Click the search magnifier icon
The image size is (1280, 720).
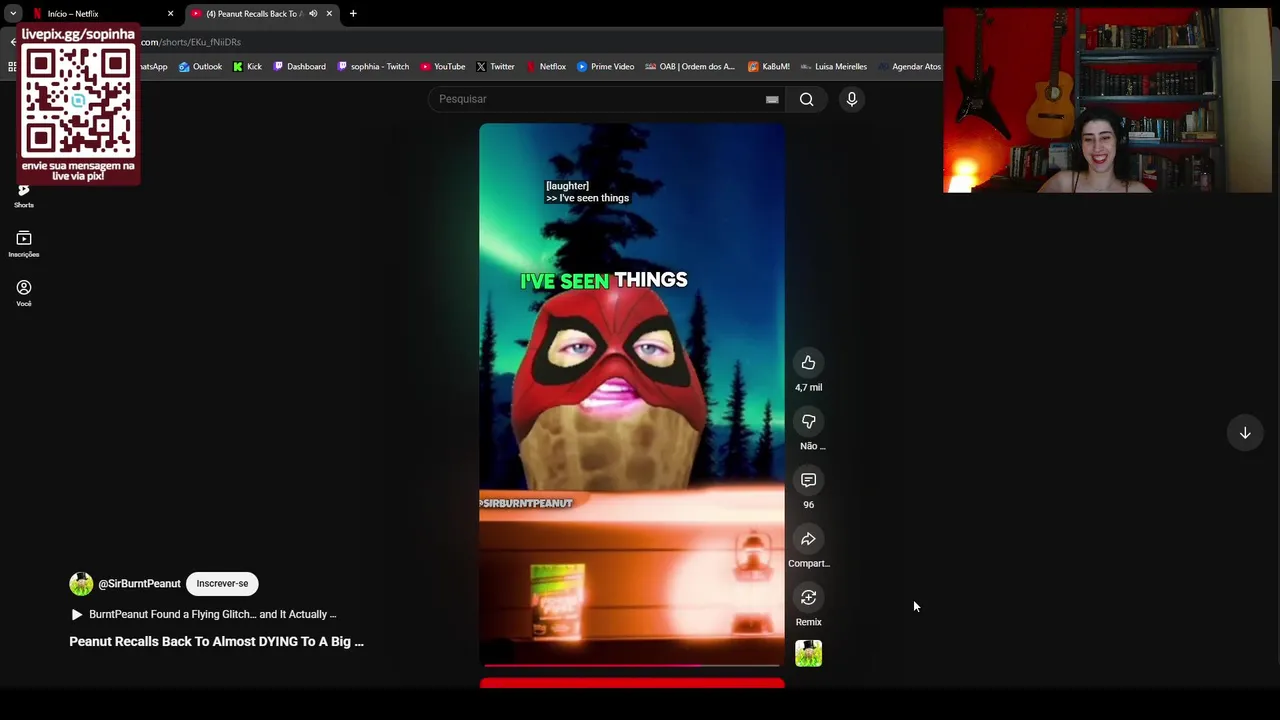tap(806, 99)
